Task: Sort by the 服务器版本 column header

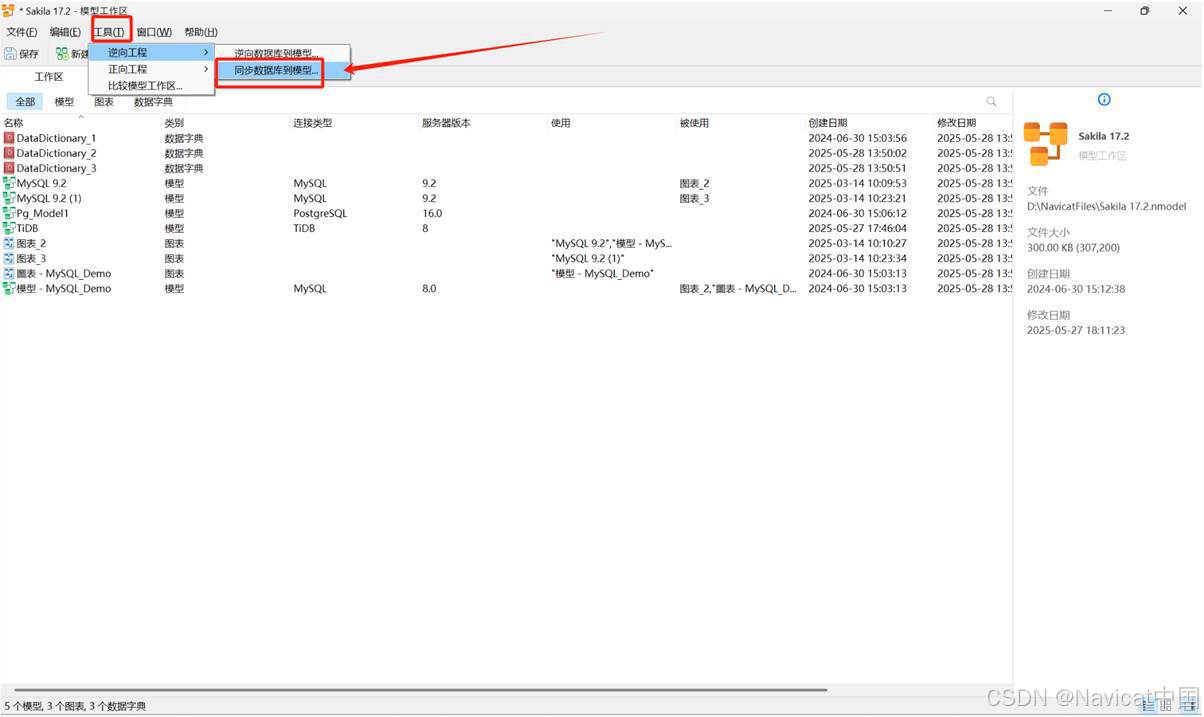Action: 483,123
